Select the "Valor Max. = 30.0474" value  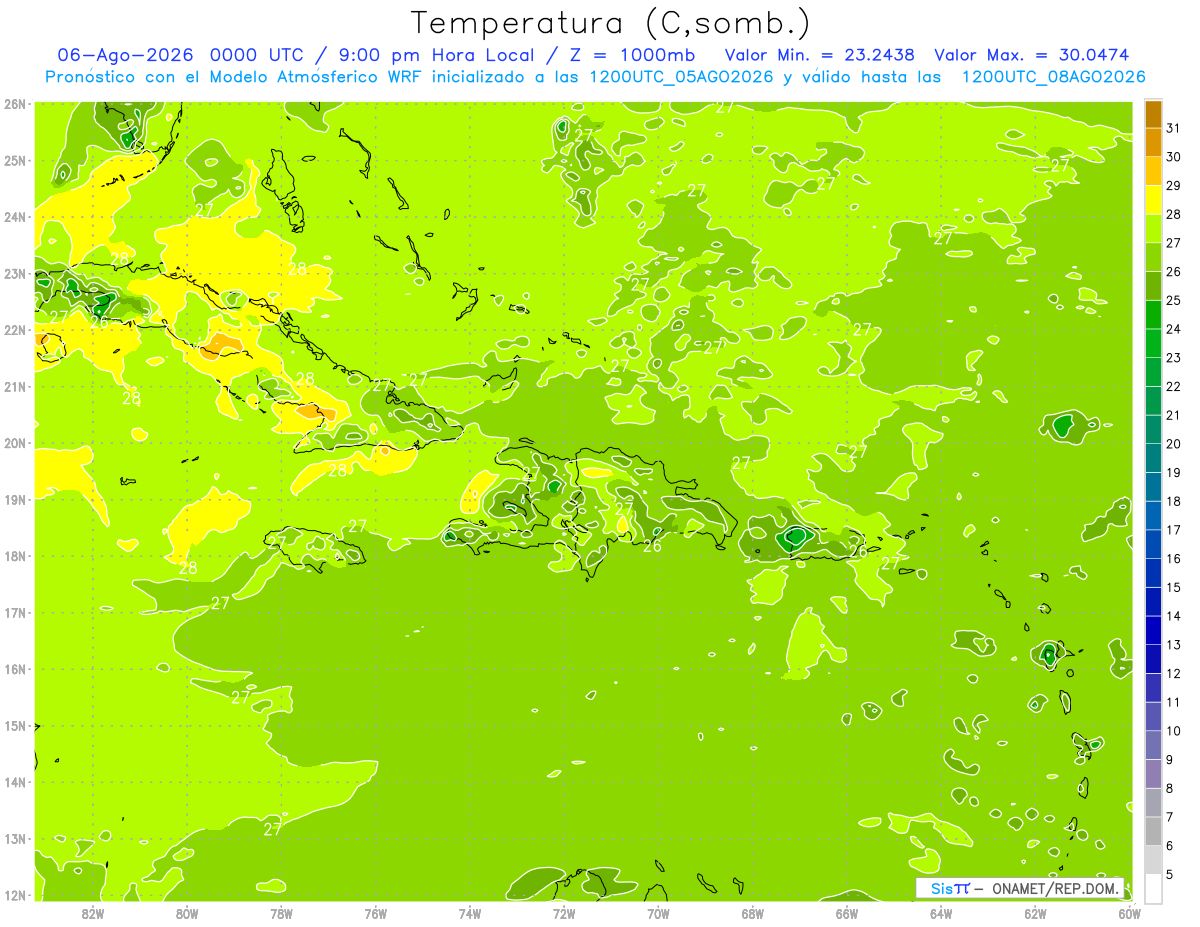(x=1032, y=55)
